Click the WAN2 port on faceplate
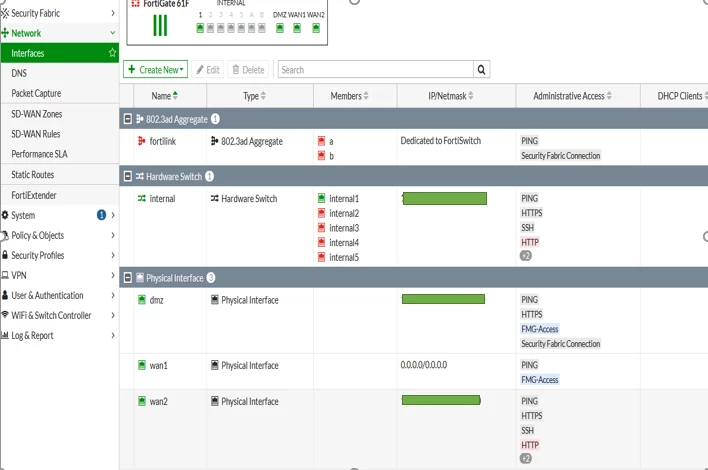 point(316,28)
